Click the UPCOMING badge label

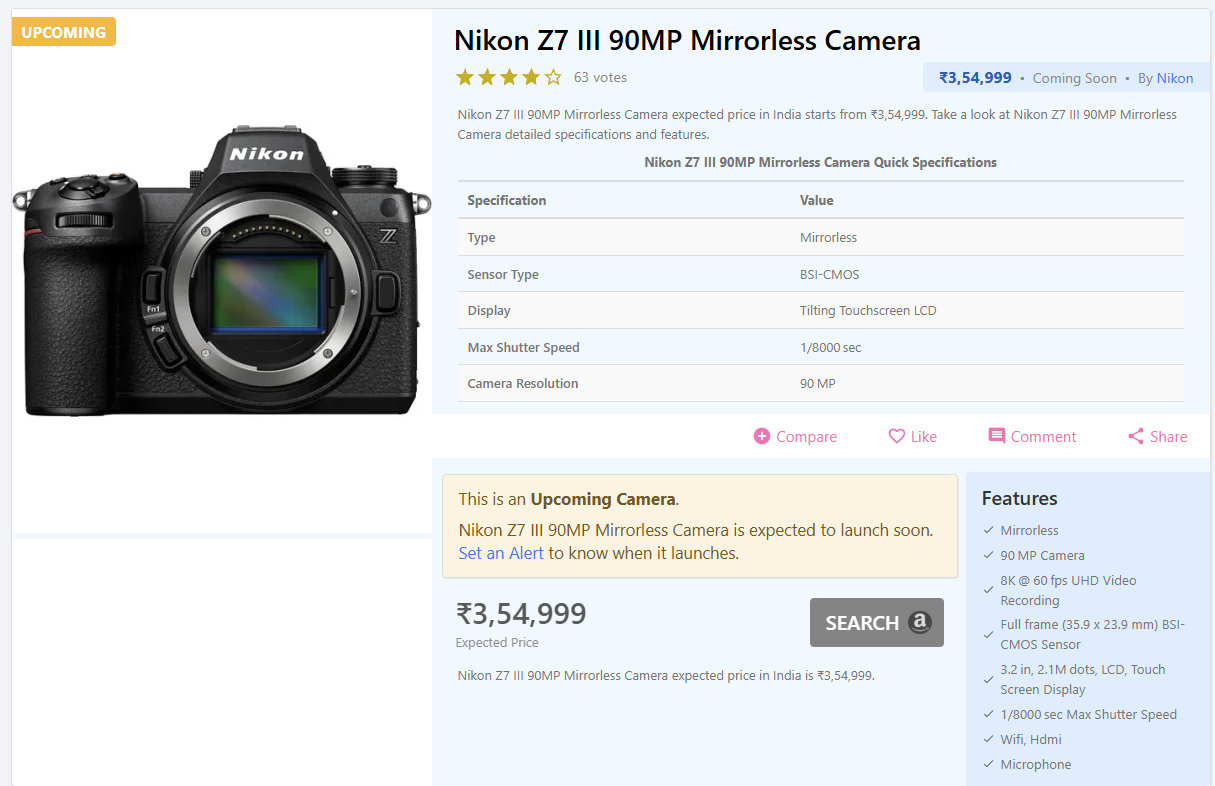click(x=64, y=32)
